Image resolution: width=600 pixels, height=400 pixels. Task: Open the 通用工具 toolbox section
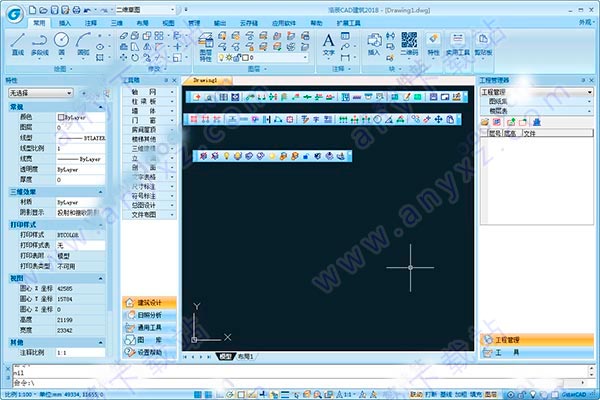click(x=150, y=328)
